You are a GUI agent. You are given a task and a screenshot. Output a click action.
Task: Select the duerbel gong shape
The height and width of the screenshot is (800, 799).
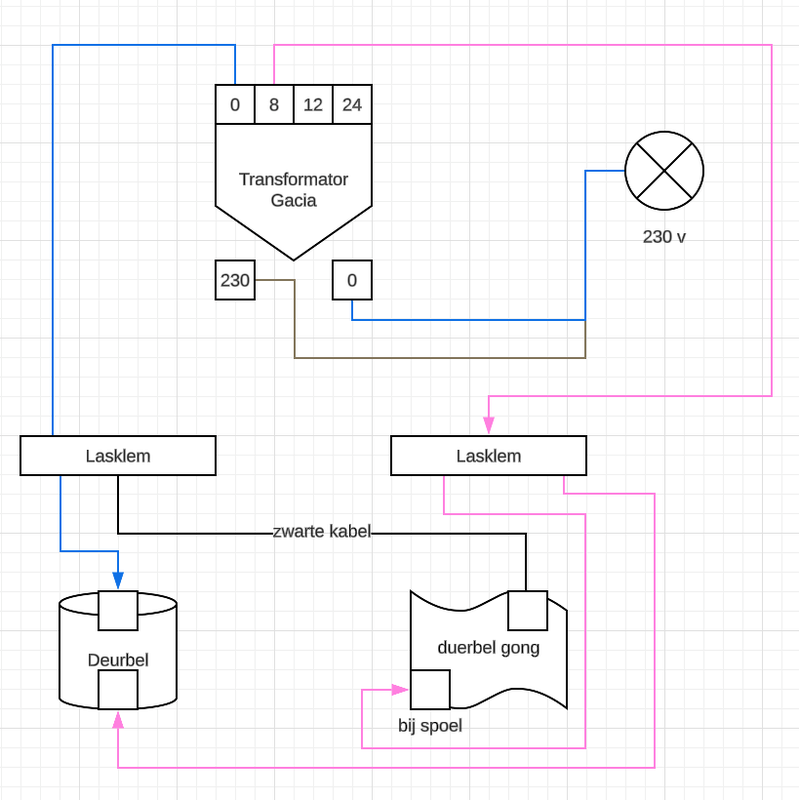pyautogui.click(x=488, y=648)
